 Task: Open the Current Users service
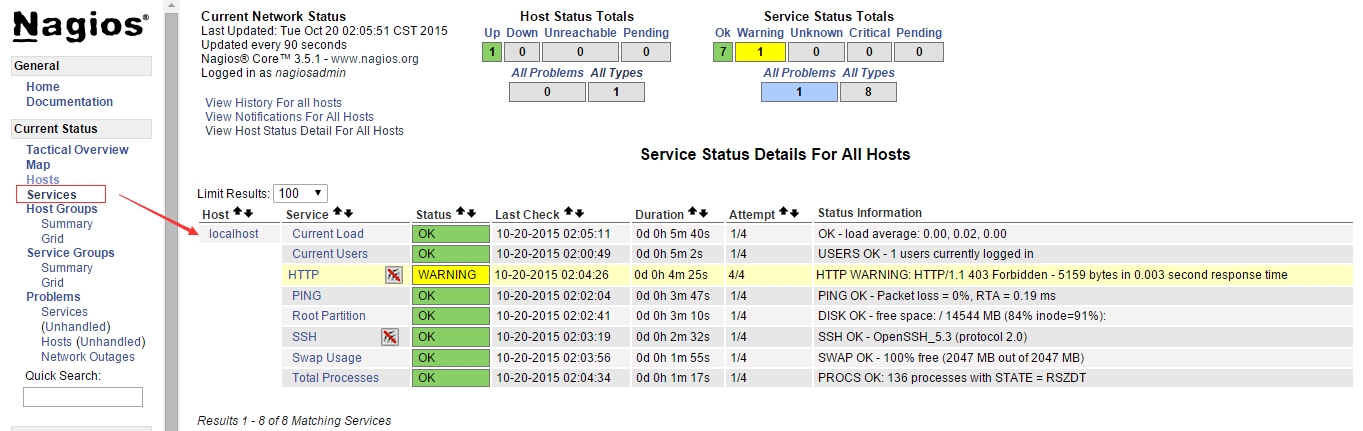click(330, 254)
